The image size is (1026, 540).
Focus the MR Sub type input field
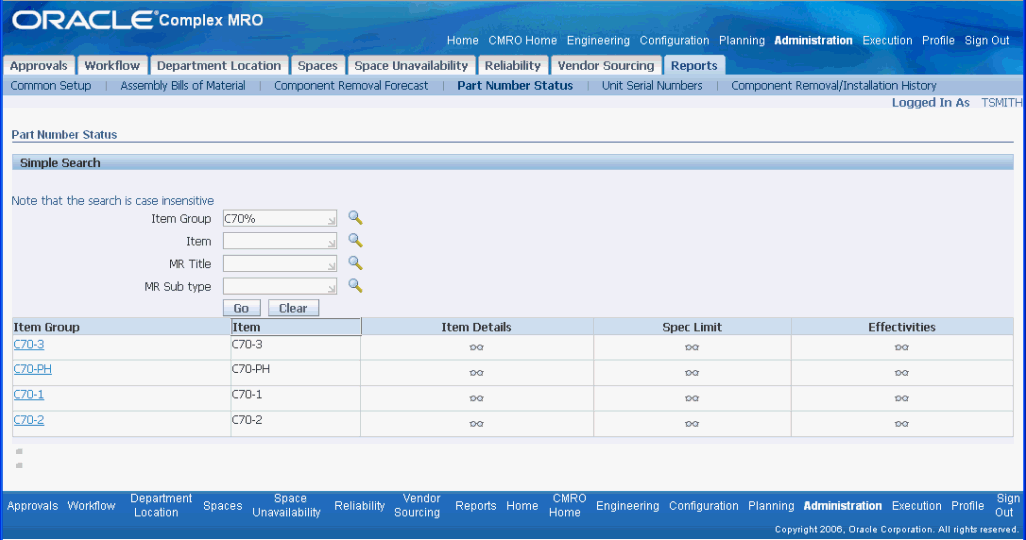point(280,287)
